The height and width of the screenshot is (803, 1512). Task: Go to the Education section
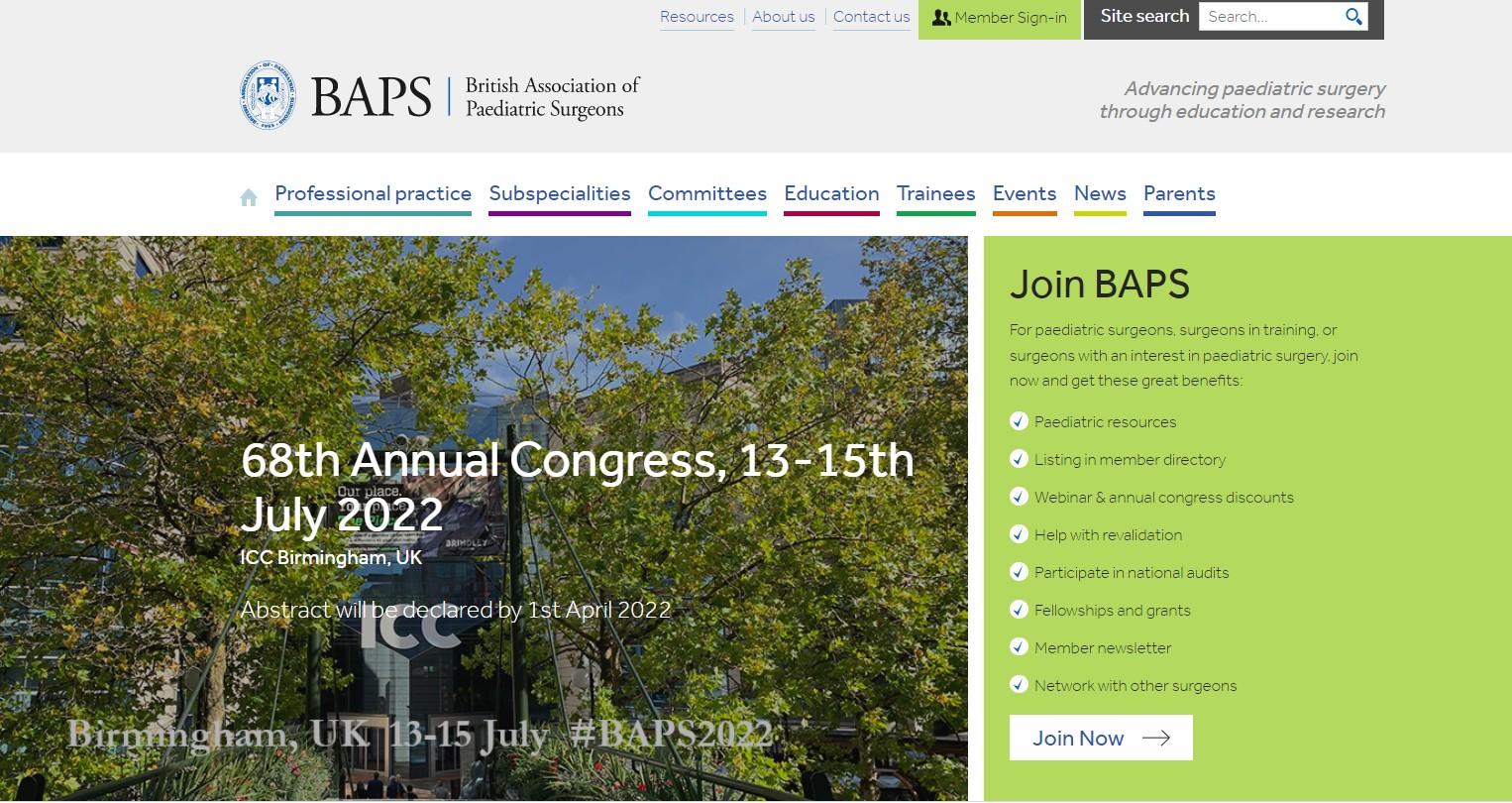[831, 193]
